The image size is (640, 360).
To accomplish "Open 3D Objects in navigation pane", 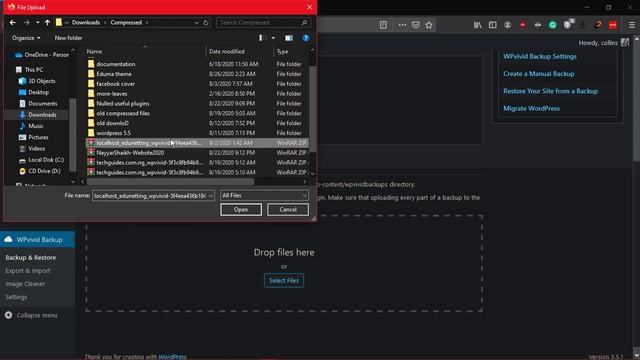I will click(37, 81).
